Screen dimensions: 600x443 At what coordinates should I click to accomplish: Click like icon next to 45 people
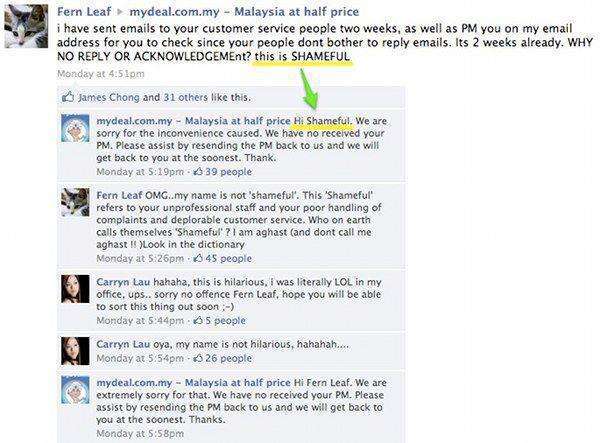[198, 258]
